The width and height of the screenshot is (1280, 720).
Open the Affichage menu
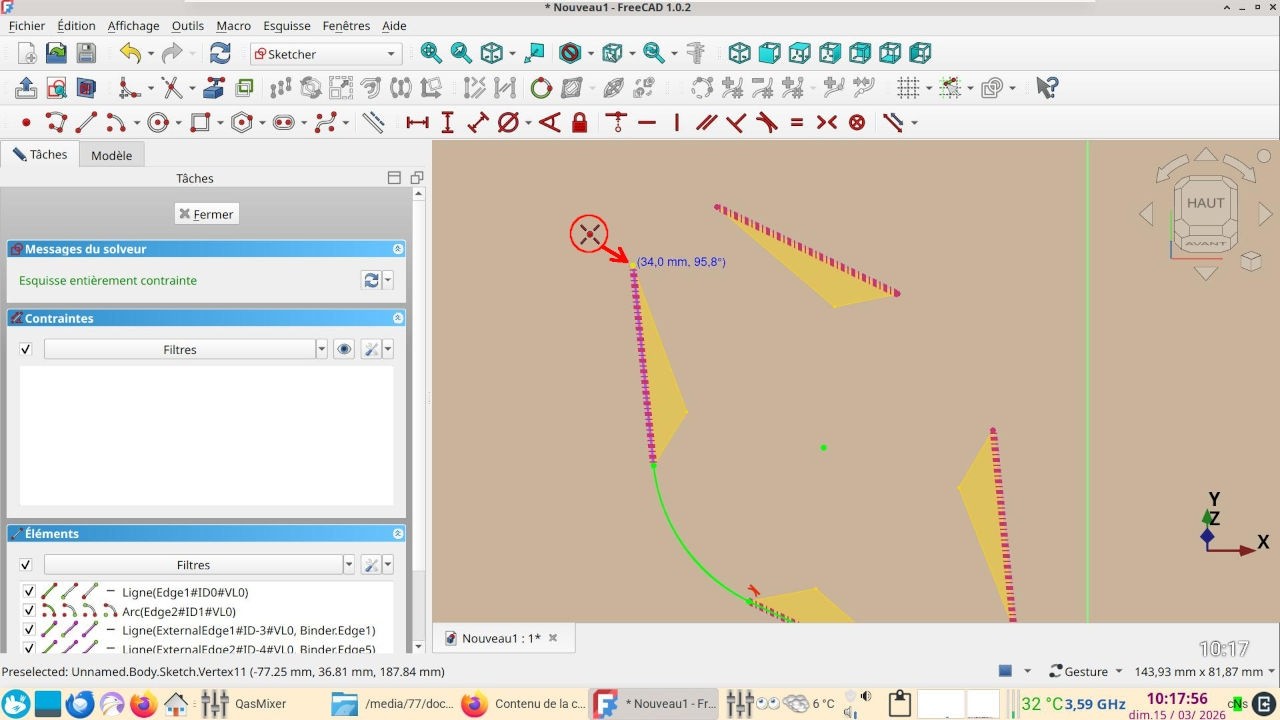[x=133, y=26]
